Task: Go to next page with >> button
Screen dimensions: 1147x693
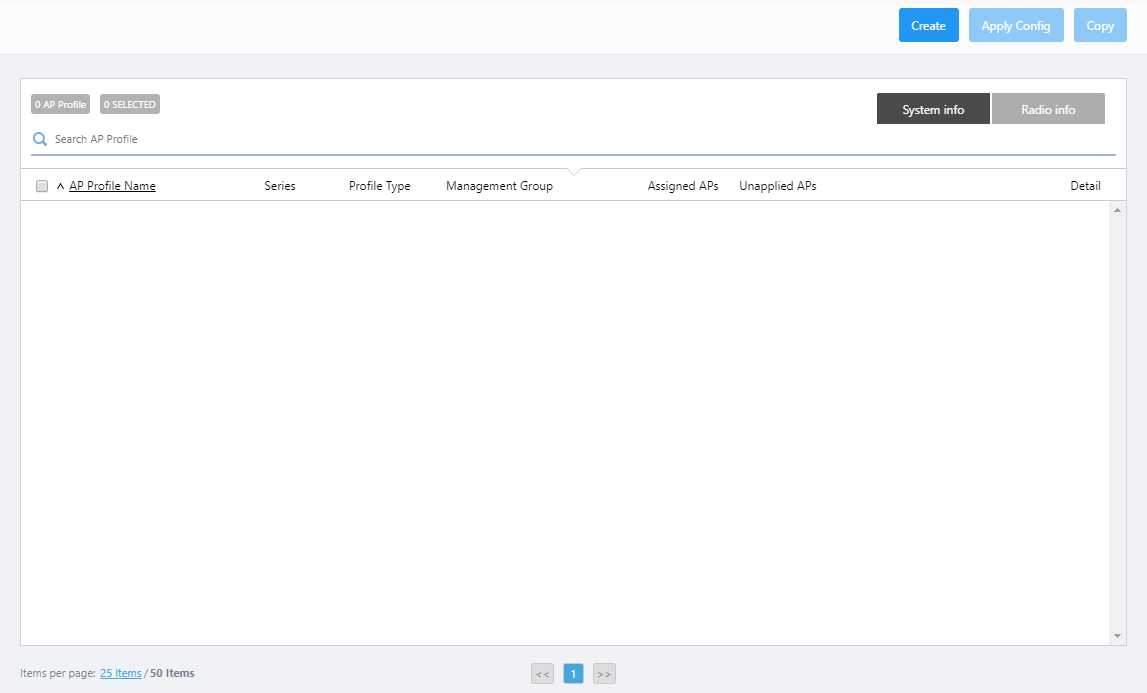Action: pos(604,674)
